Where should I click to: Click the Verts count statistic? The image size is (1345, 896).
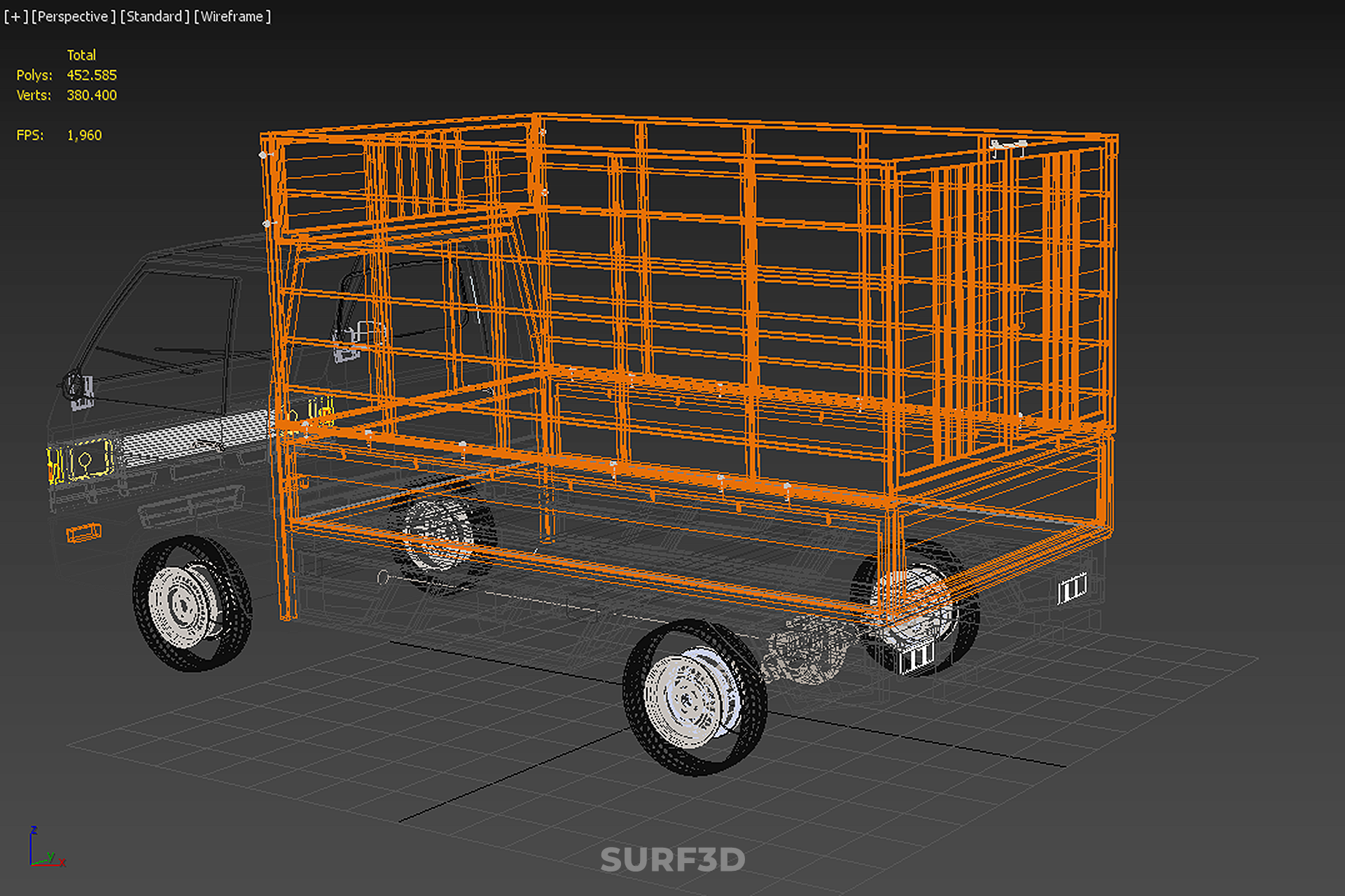coord(91,95)
